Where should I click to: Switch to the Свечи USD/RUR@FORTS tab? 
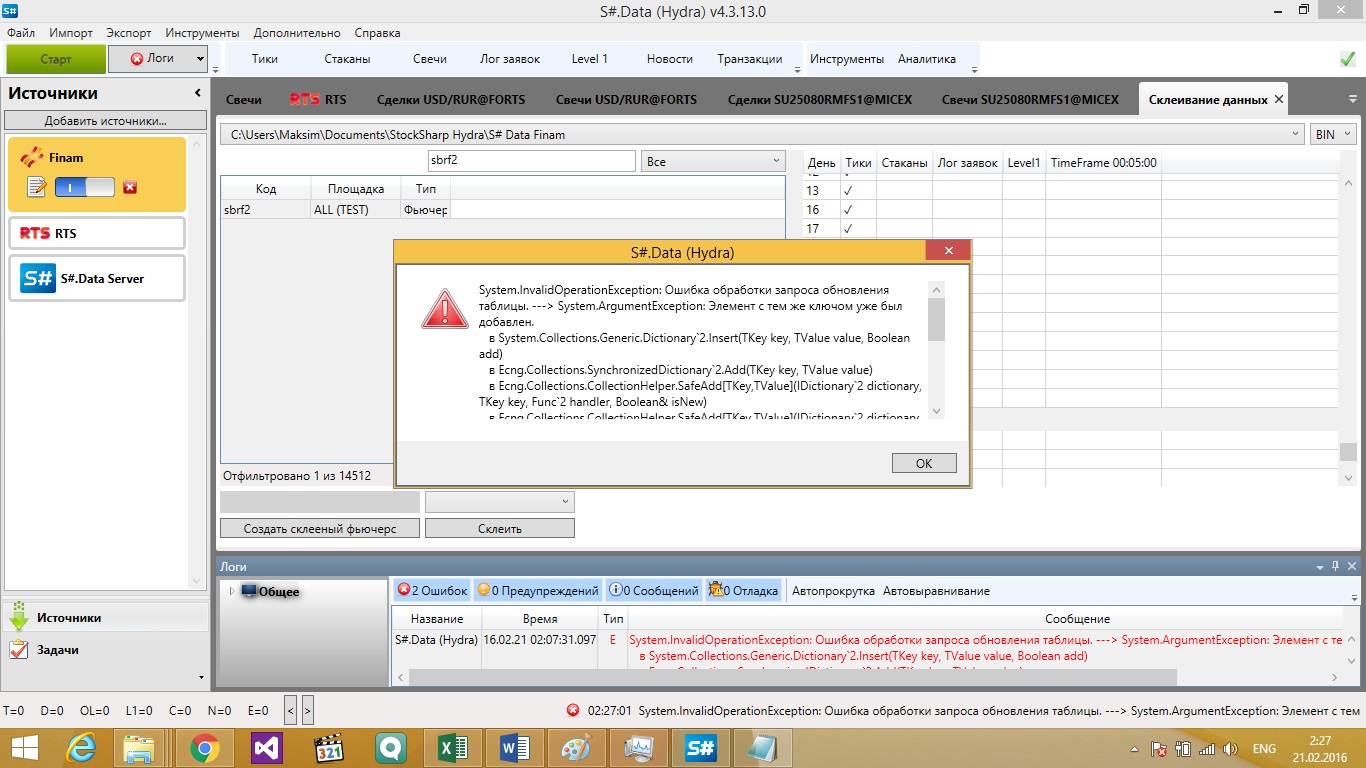click(x=626, y=100)
